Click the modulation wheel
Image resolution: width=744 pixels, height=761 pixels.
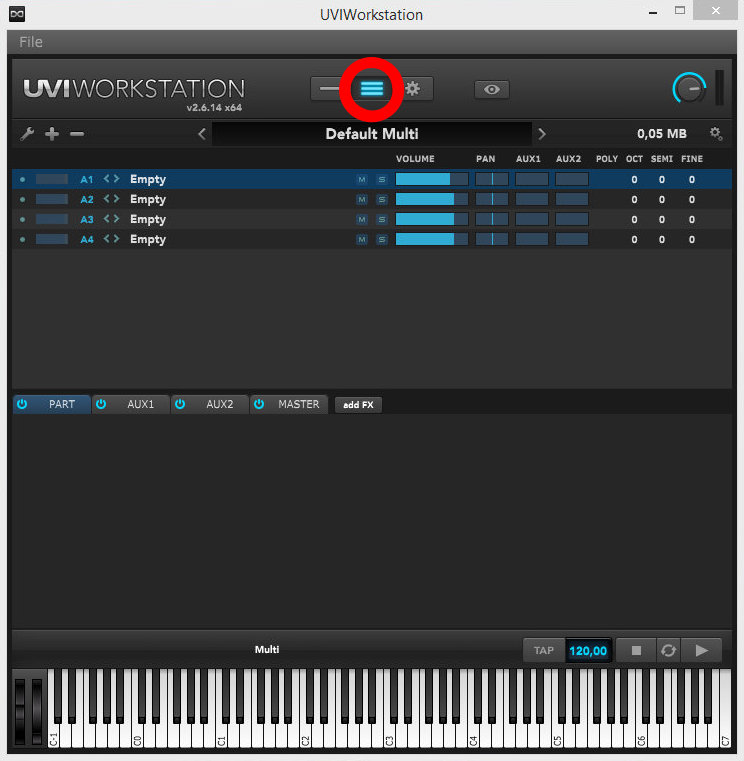point(37,711)
